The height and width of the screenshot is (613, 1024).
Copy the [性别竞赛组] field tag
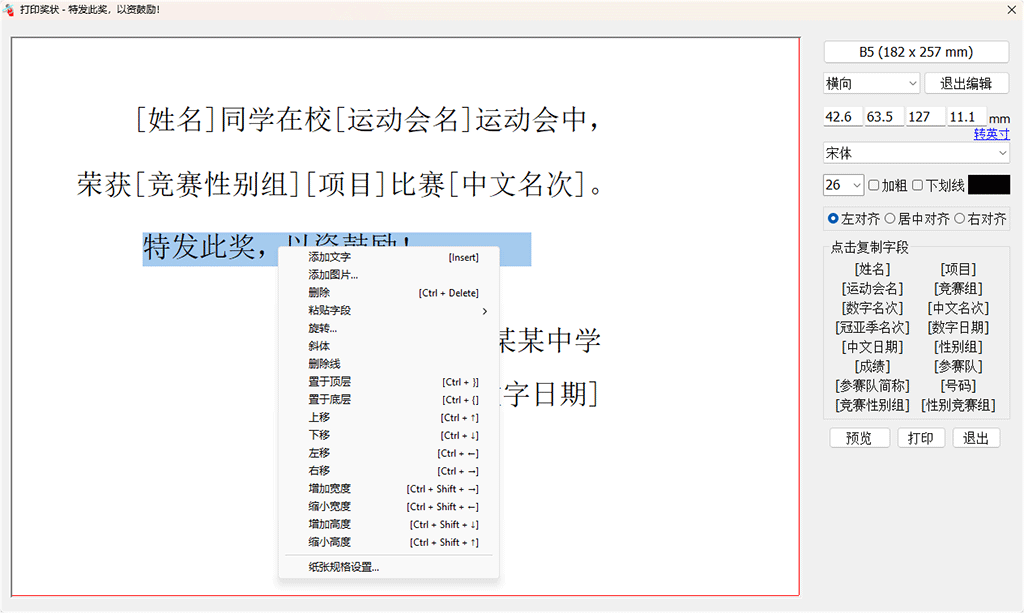958,405
